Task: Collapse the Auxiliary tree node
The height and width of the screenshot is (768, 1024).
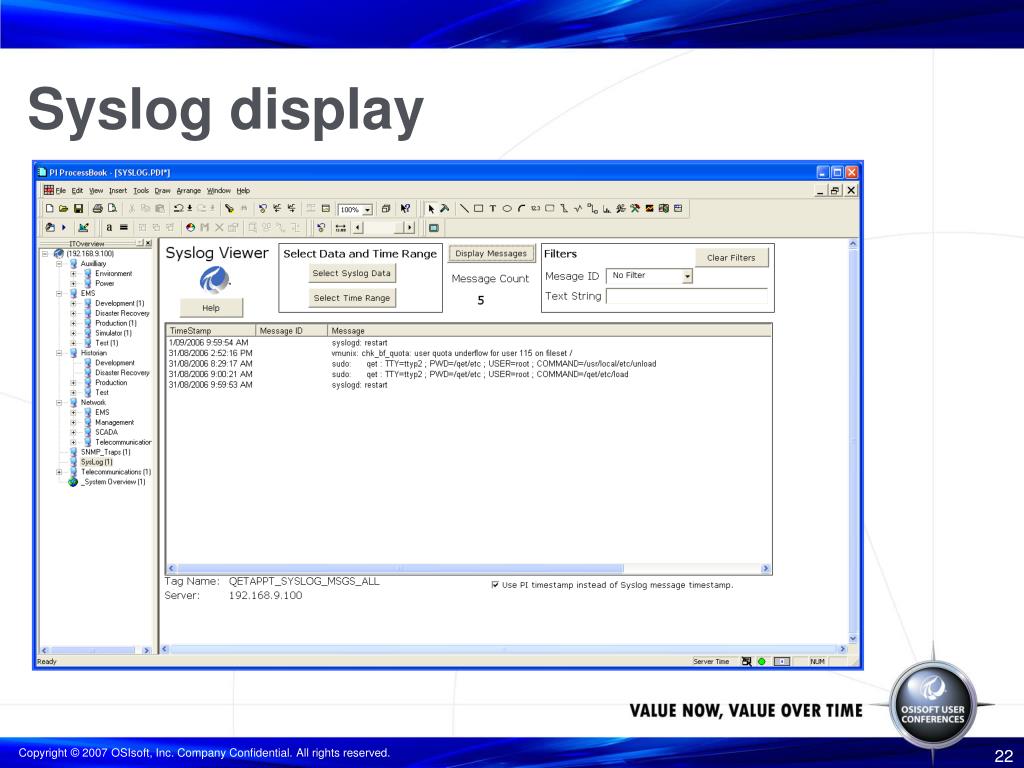Action: (x=59, y=264)
